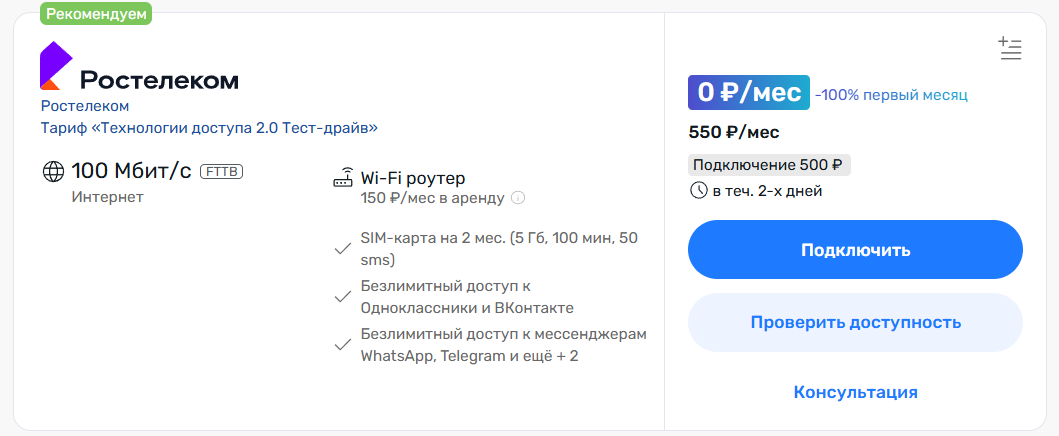Screen dimensions: 1059x436
Task: Click the Подключить button
Action: 855,250
